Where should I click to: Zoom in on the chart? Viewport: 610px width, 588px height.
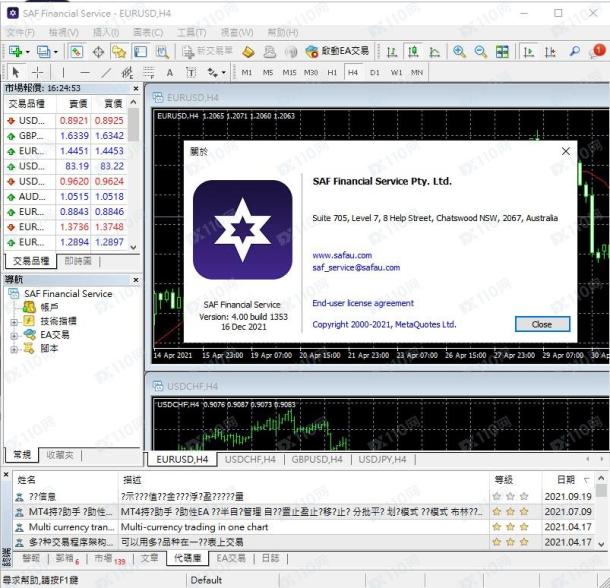[x=459, y=52]
